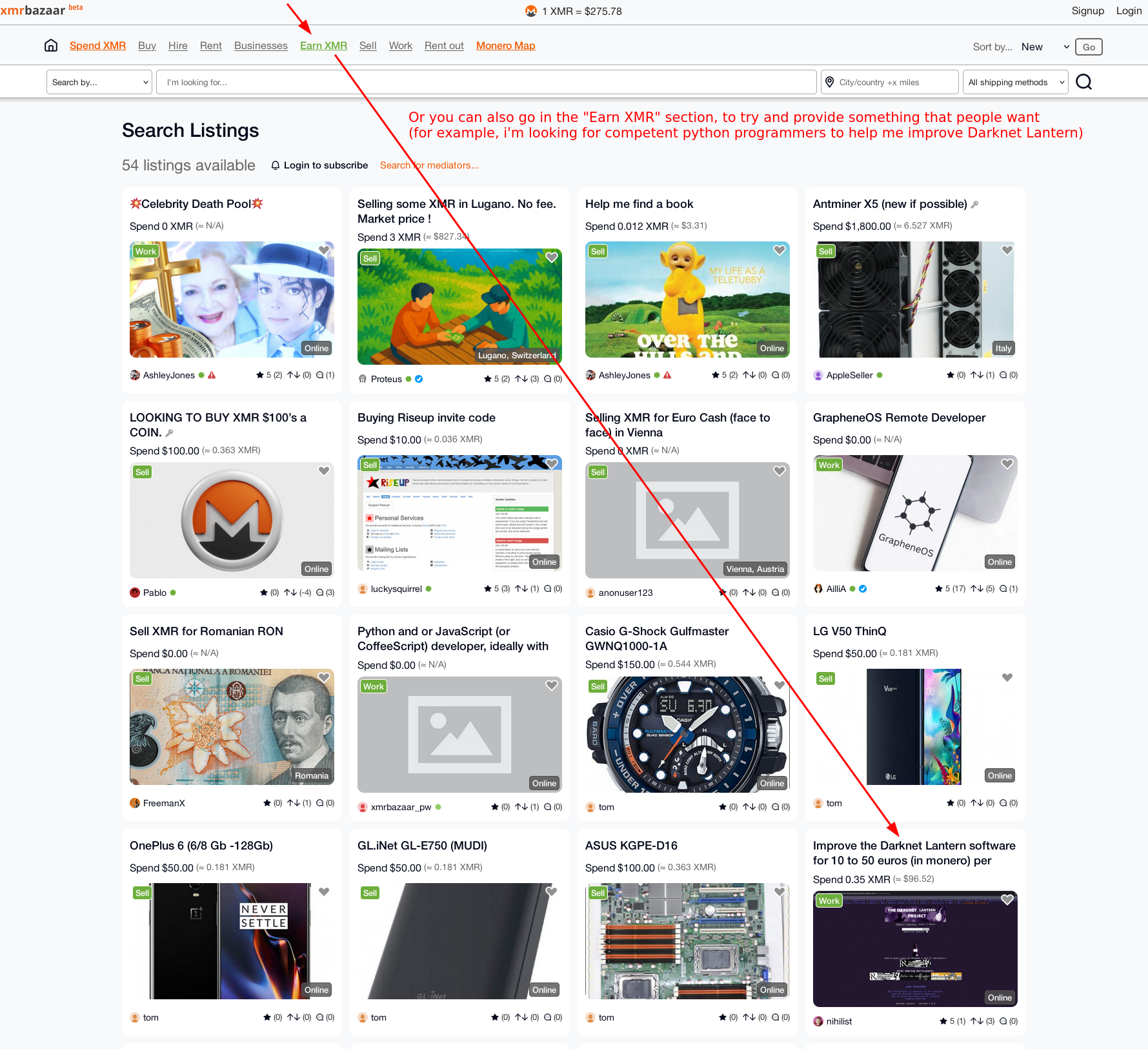
Task: Click Proteus avatar icon
Action: click(363, 379)
